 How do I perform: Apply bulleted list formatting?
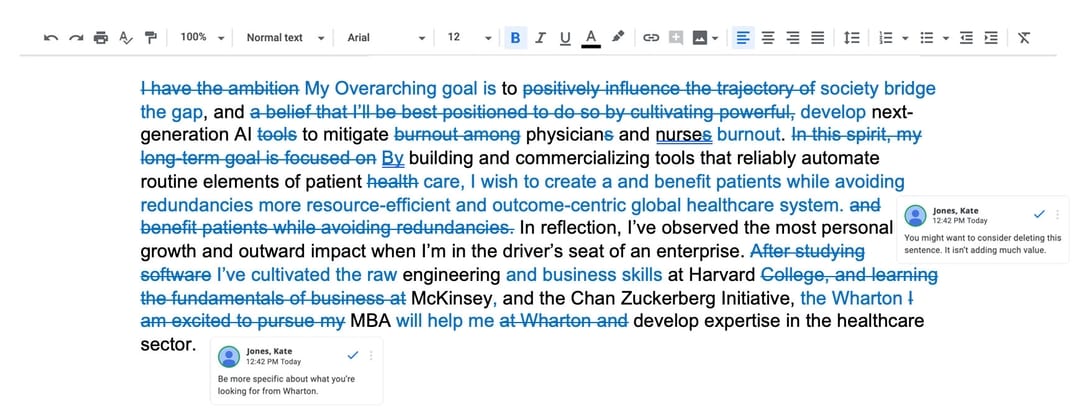(x=927, y=38)
